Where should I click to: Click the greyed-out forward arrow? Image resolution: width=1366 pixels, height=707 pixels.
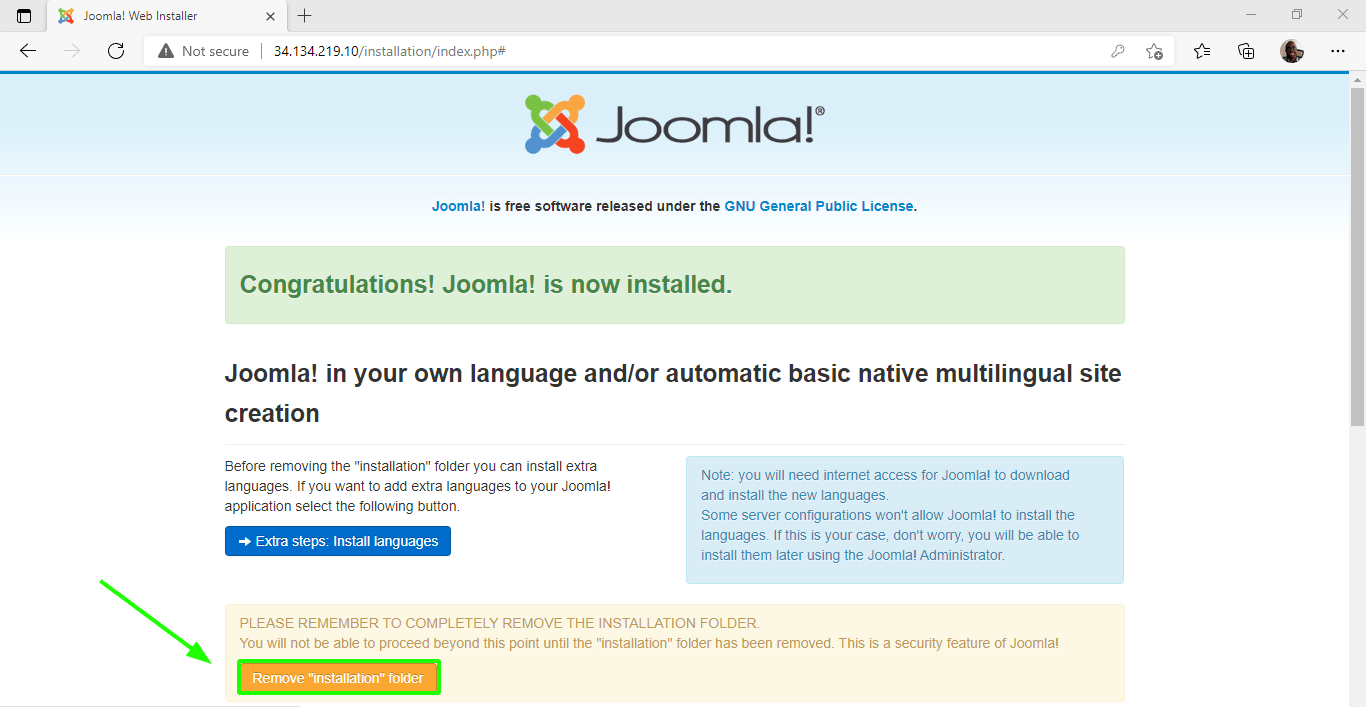[x=71, y=51]
